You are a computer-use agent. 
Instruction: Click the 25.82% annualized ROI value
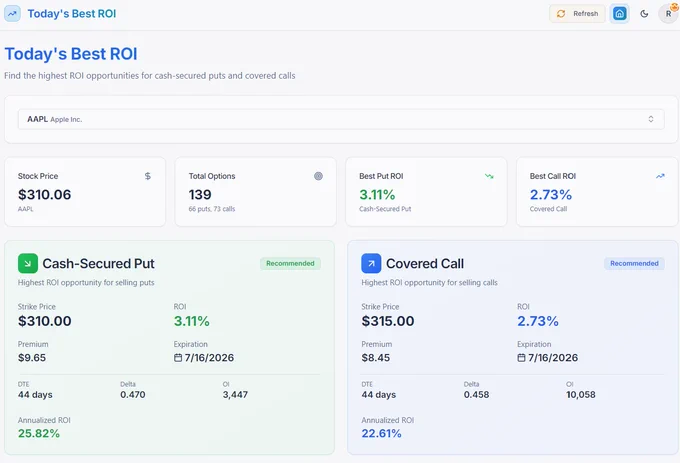[x=39, y=434]
